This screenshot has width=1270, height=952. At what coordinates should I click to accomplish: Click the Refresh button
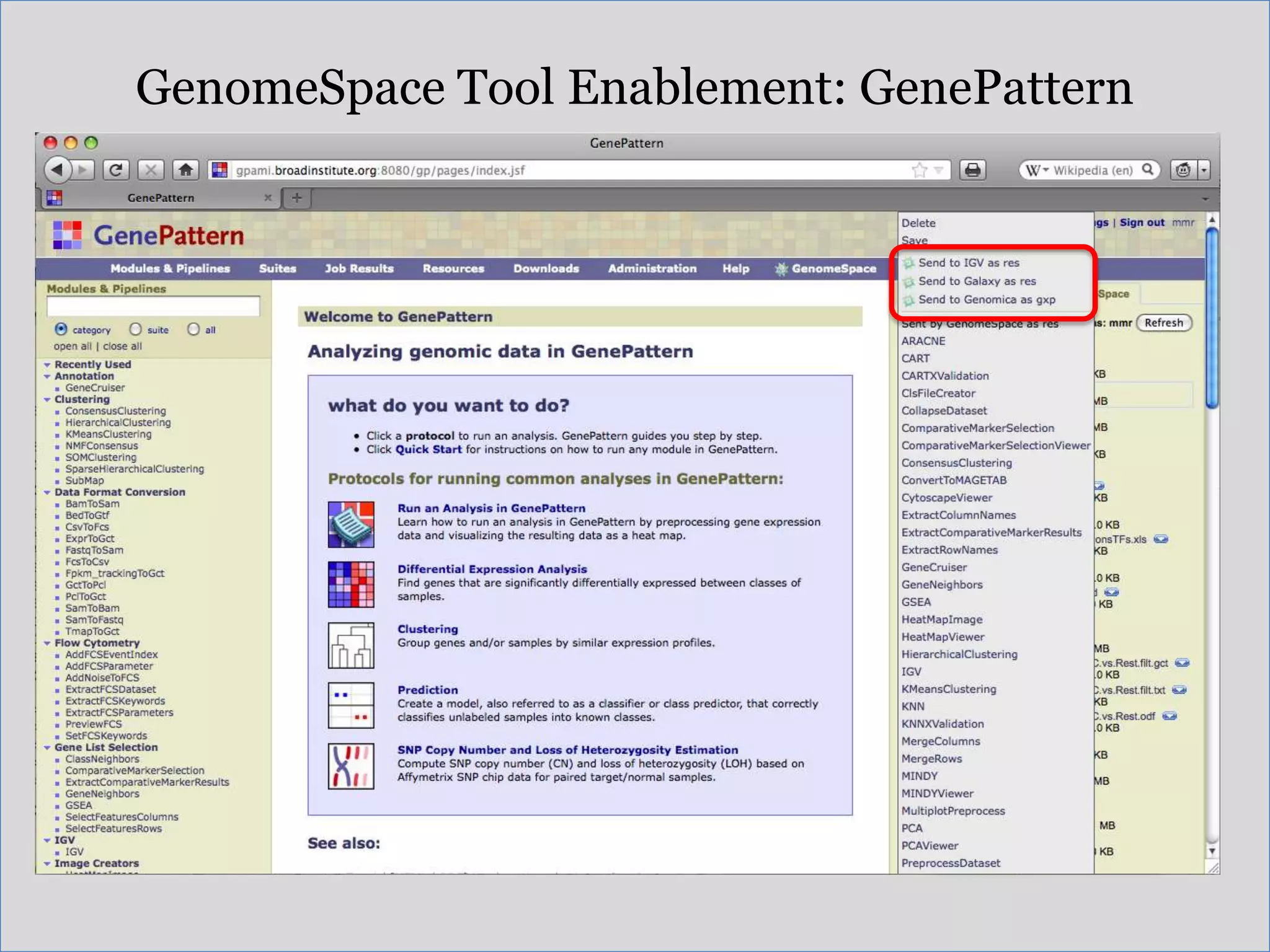[1163, 322]
